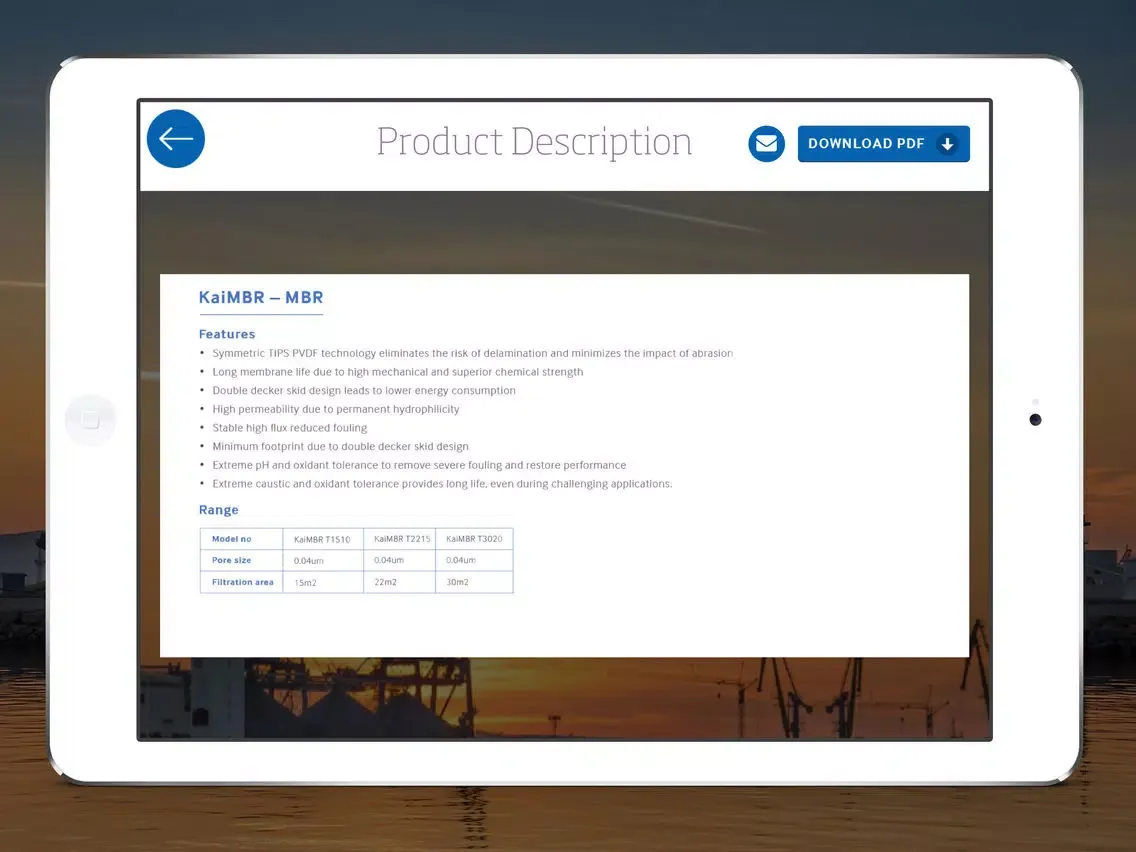Viewport: 1136px width, 852px height.
Task: Go back using the arrow button
Action: pyautogui.click(x=176, y=139)
